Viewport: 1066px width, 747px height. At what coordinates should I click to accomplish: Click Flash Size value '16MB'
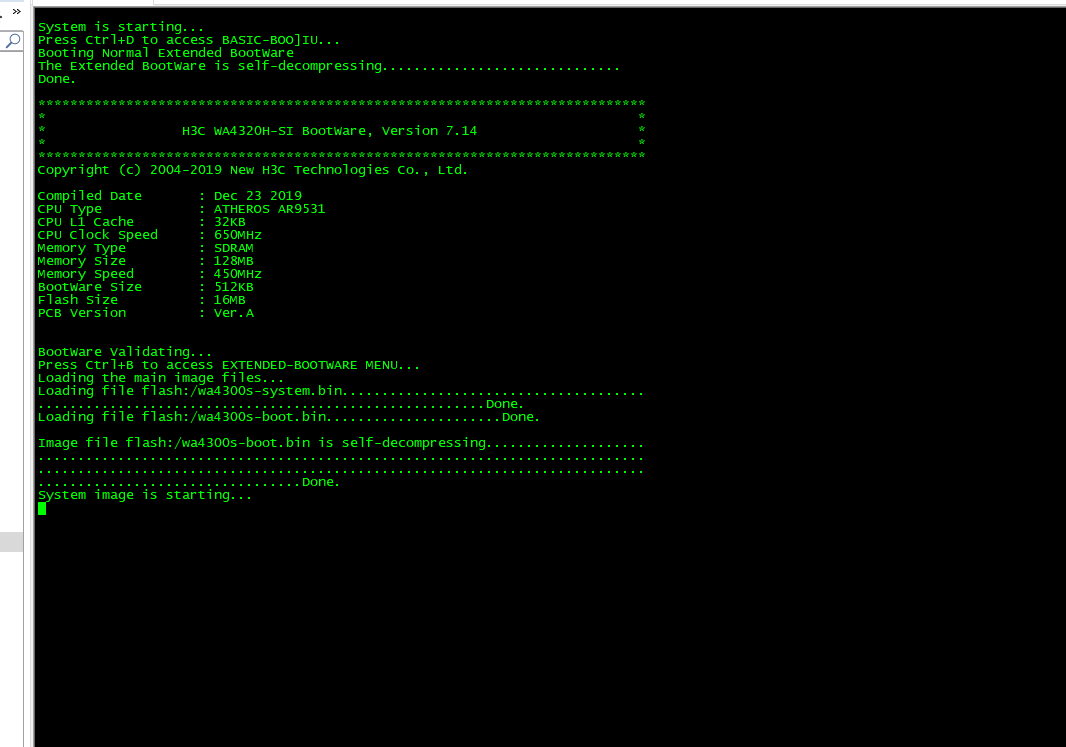pos(230,300)
